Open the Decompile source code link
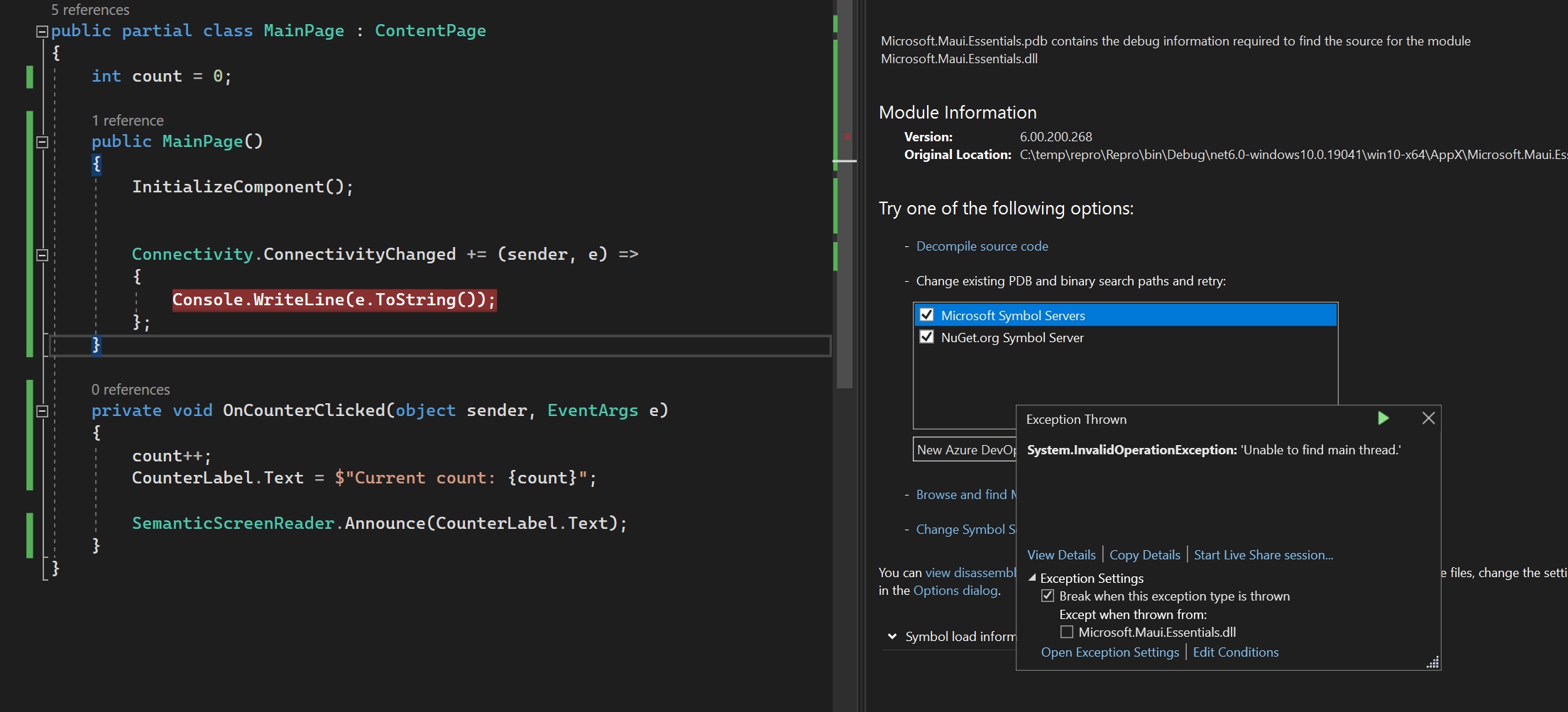Viewport: 1568px width, 712px height. [x=982, y=246]
